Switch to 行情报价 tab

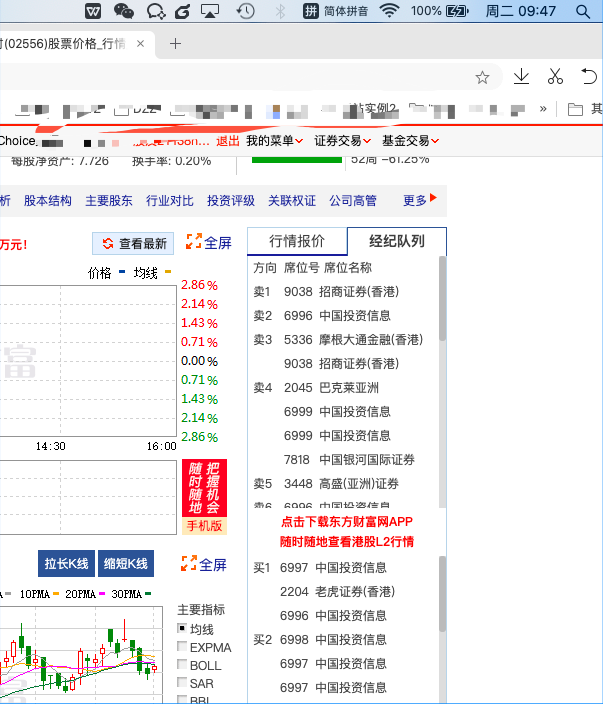297,241
